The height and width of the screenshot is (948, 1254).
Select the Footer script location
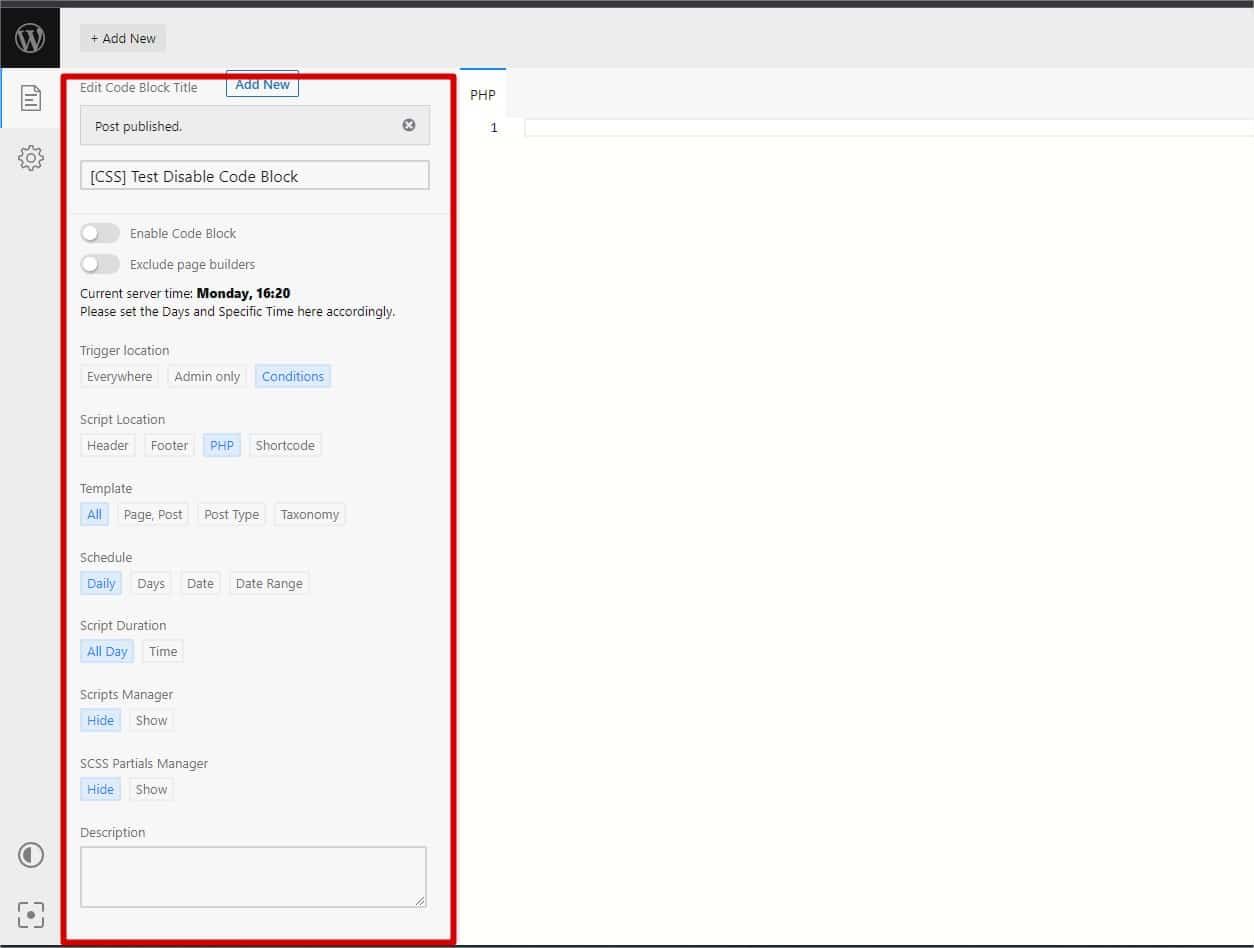169,445
